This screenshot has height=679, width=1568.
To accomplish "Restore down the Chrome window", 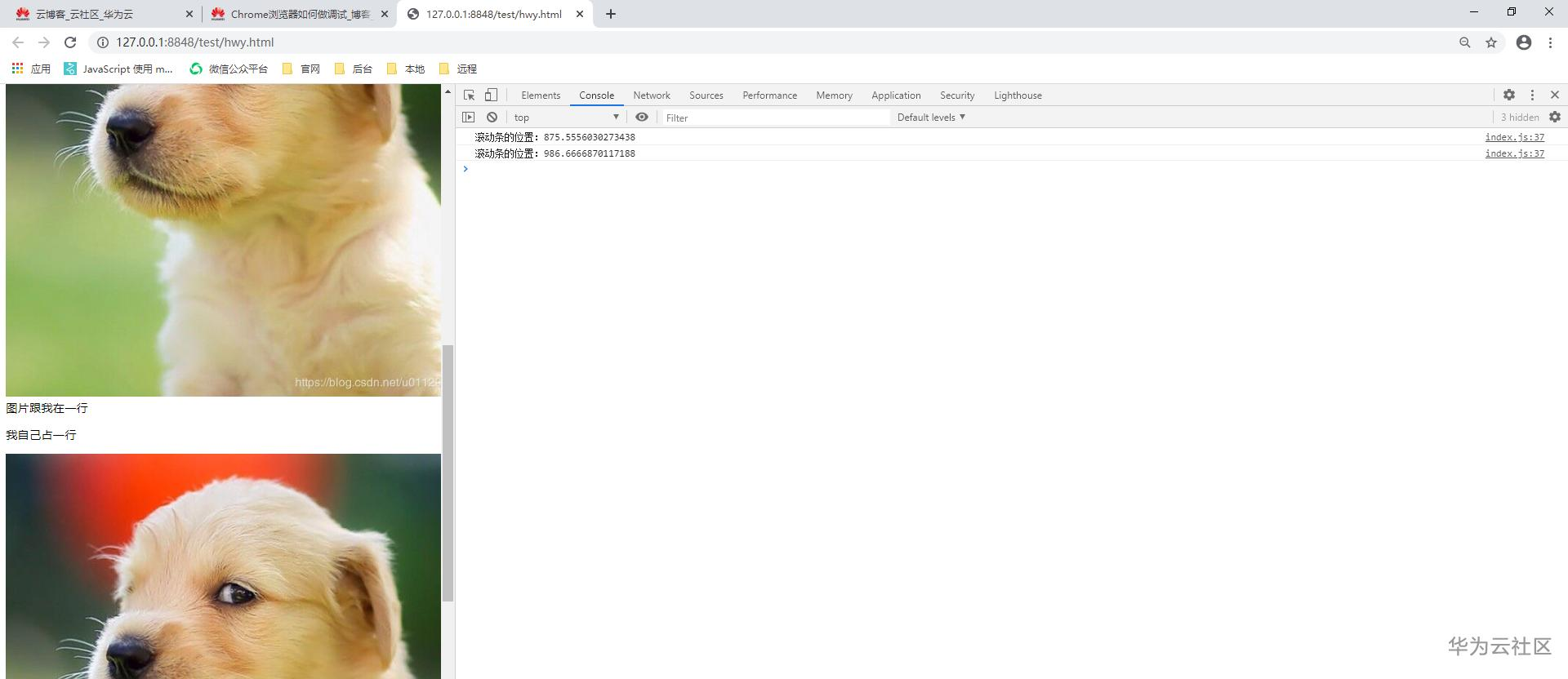I will tap(1512, 12).
